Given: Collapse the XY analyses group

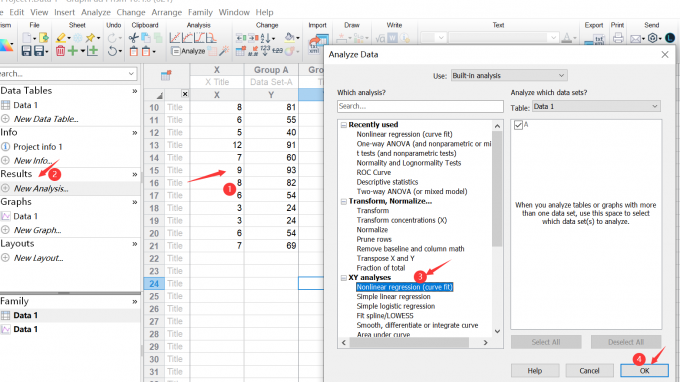Looking at the screenshot, I should click(x=343, y=278).
